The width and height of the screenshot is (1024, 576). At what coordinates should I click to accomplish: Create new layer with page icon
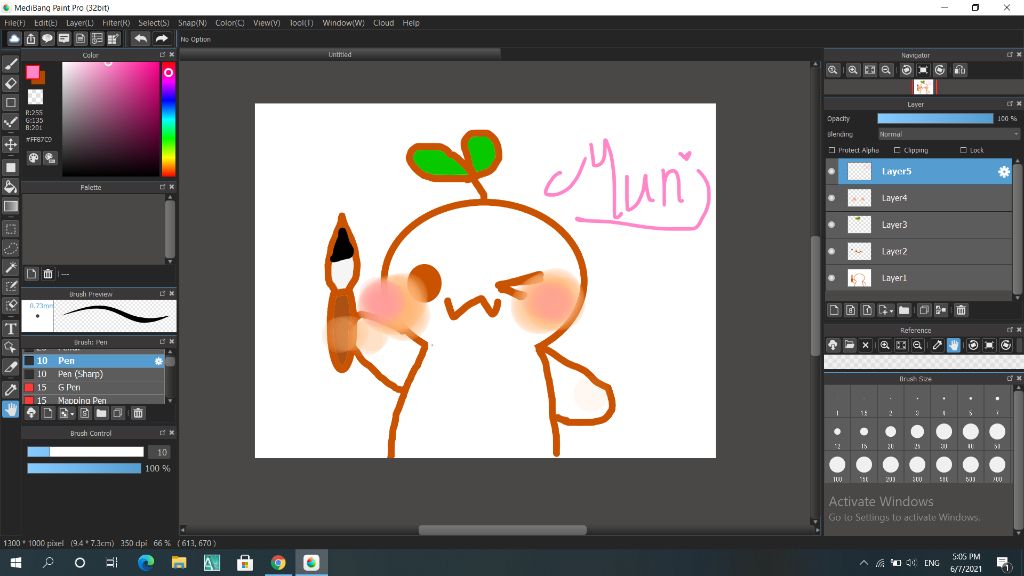pyautogui.click(x=834, y=310)
